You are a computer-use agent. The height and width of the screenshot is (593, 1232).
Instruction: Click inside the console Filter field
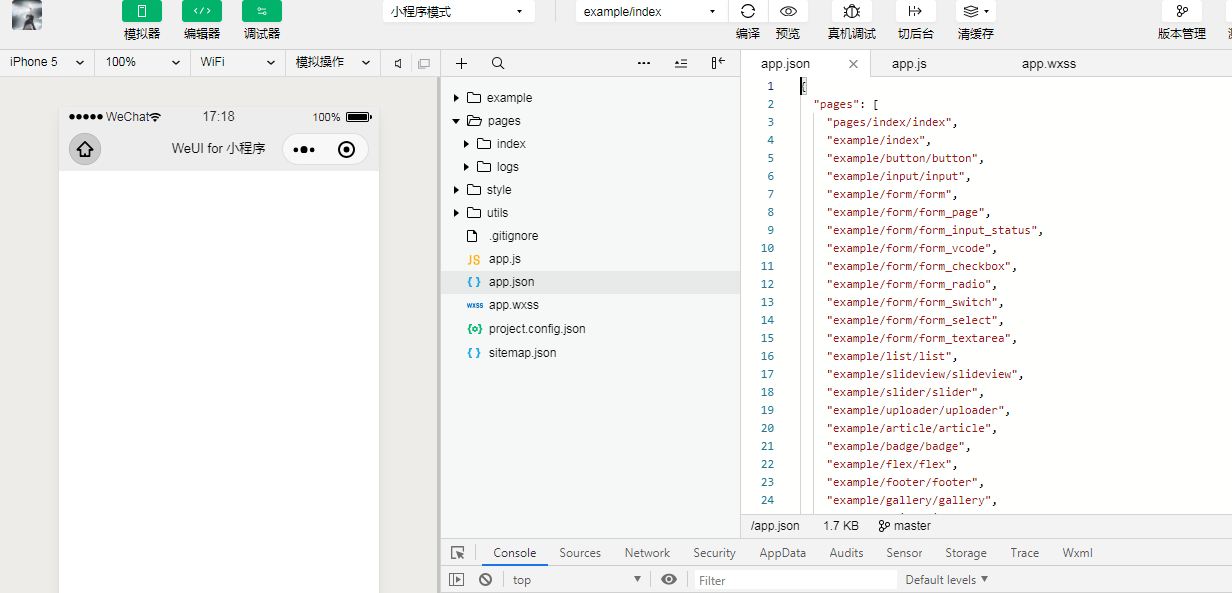coord(790,579)
